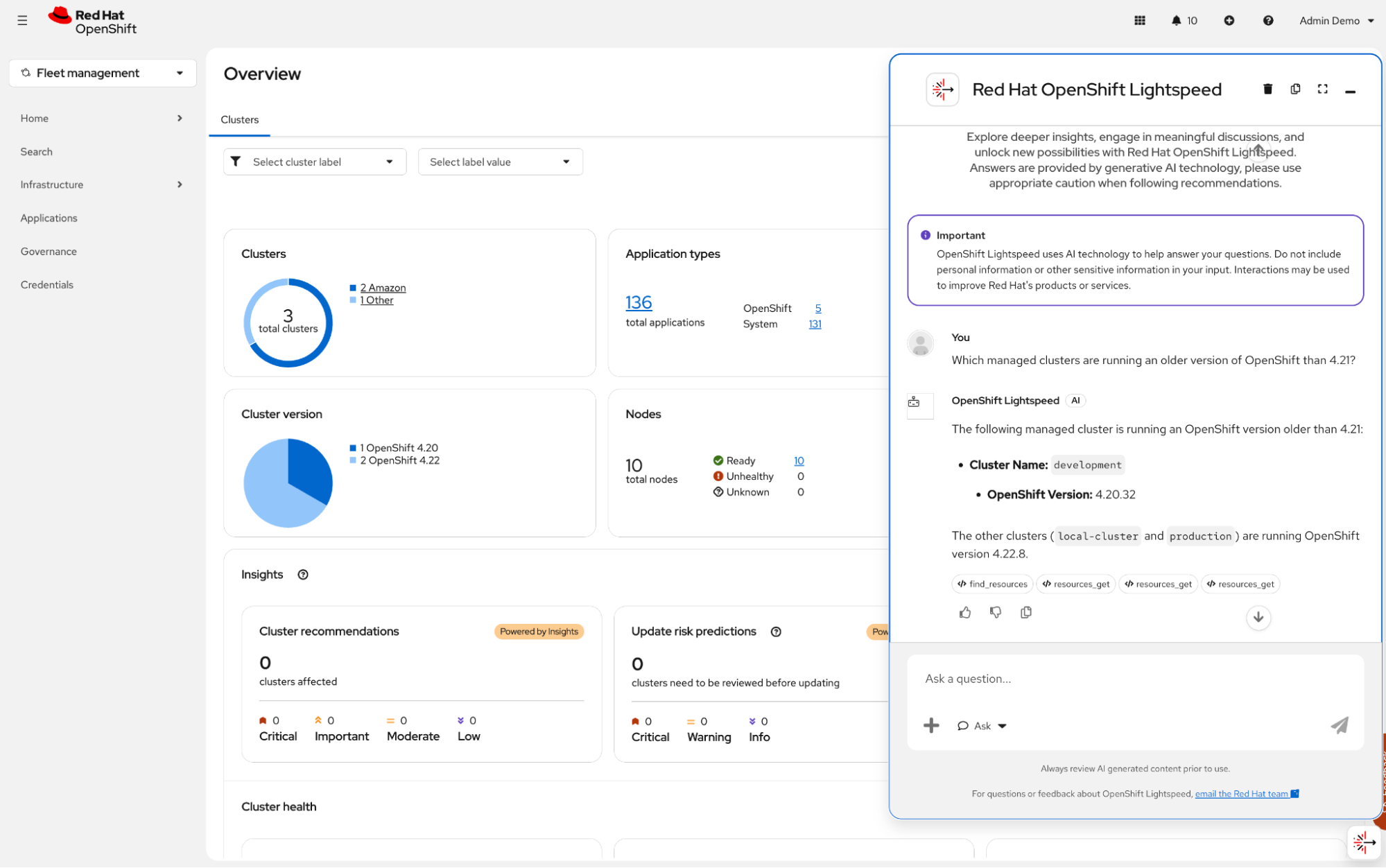Open Governance from sidebar

point(49,251)
